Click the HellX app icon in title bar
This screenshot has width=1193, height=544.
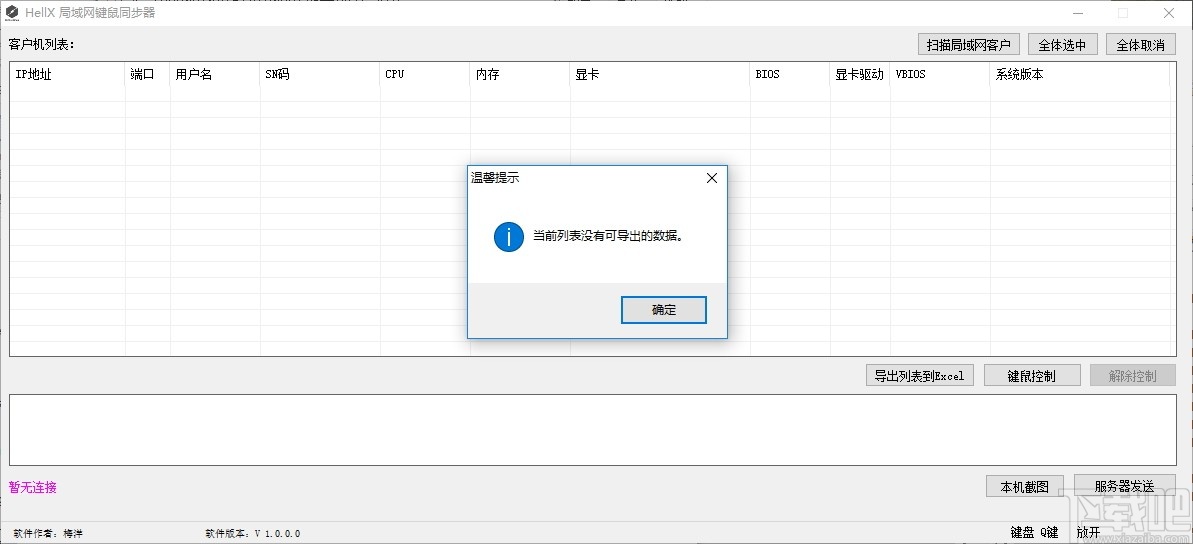pyautogui.click(x=12, y=13)
